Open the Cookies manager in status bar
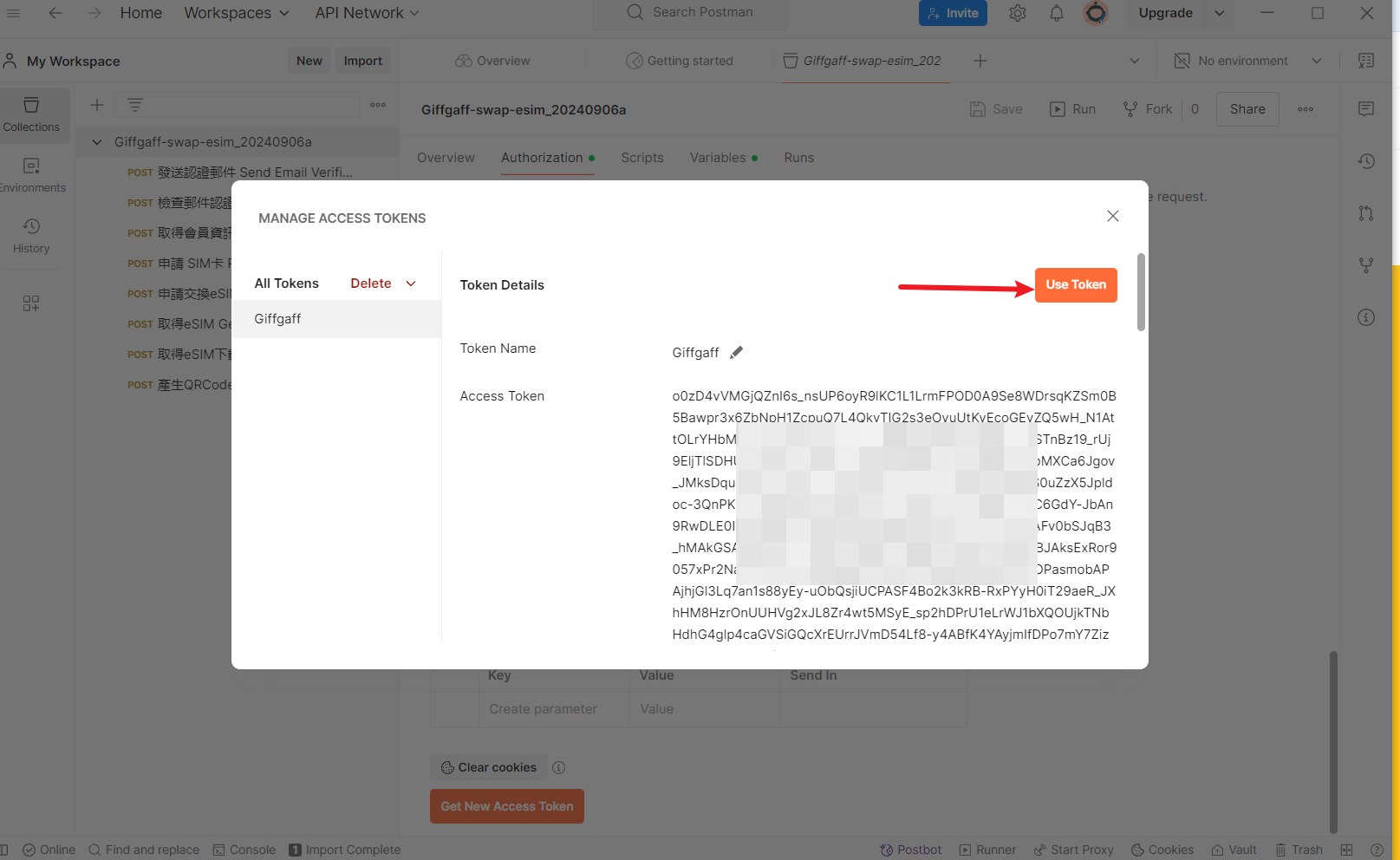Image resolution: width=1400 pixels, height=860 pixels. point(1161,850)
